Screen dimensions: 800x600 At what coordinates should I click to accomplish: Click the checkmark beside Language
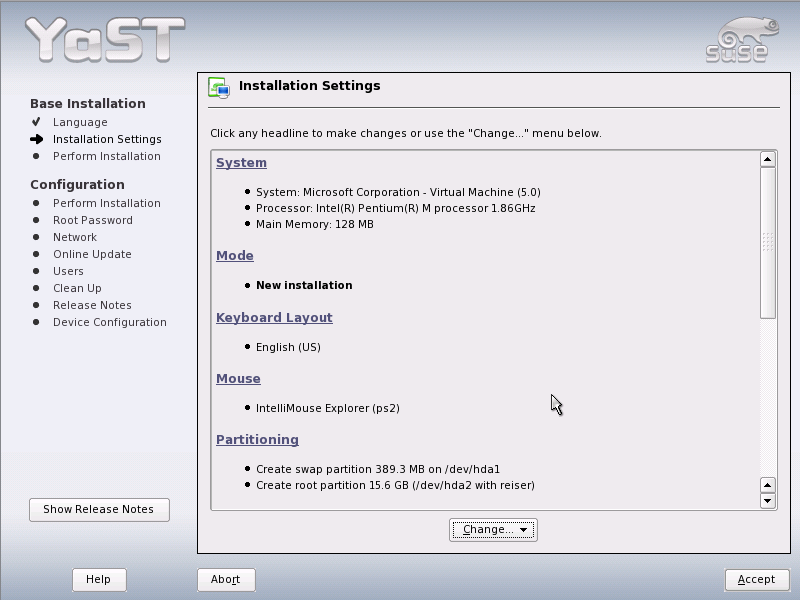(x=36, y=122)
